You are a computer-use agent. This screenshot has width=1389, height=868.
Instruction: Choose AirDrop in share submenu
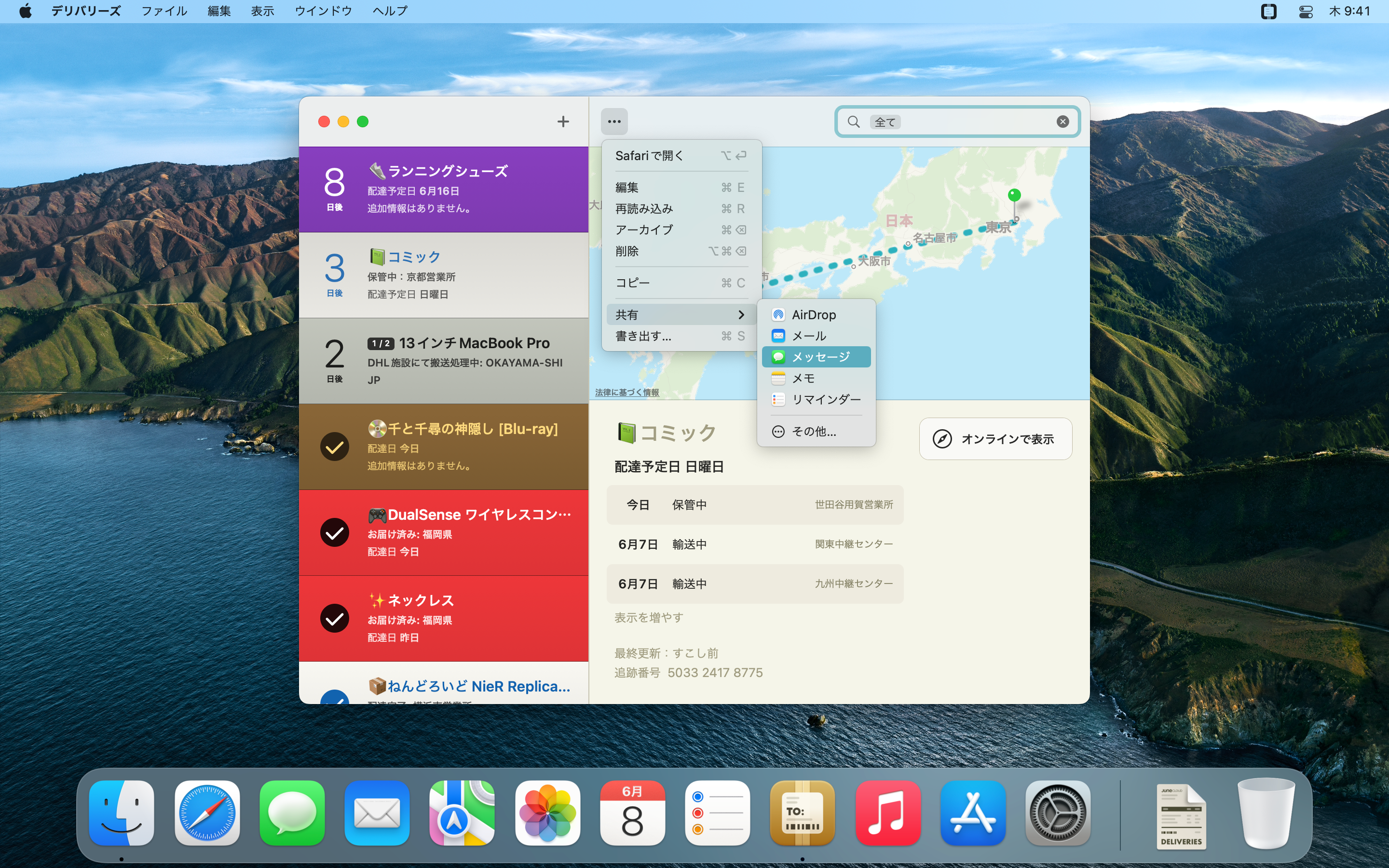click(x=816, y=314)
